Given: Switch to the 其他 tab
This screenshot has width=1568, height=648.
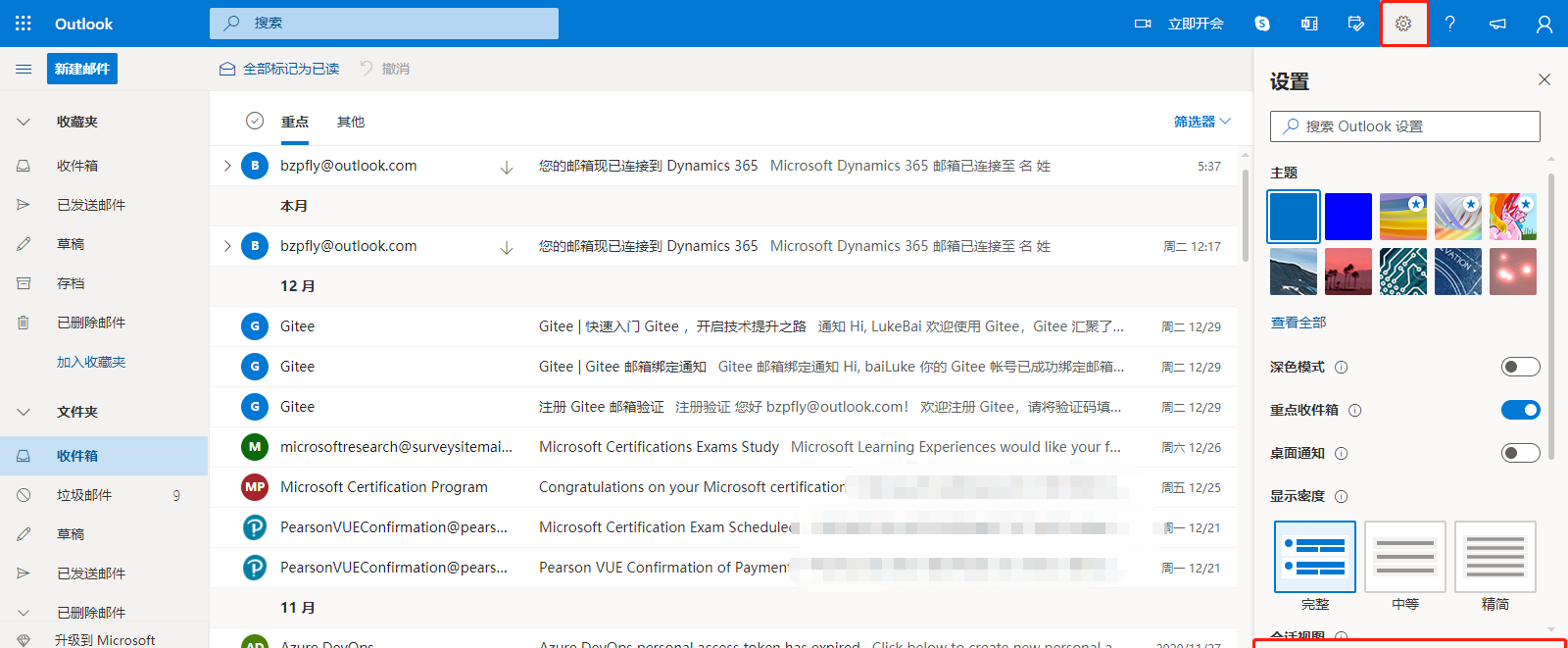Looking at the screenshot, I should [351, 122].
